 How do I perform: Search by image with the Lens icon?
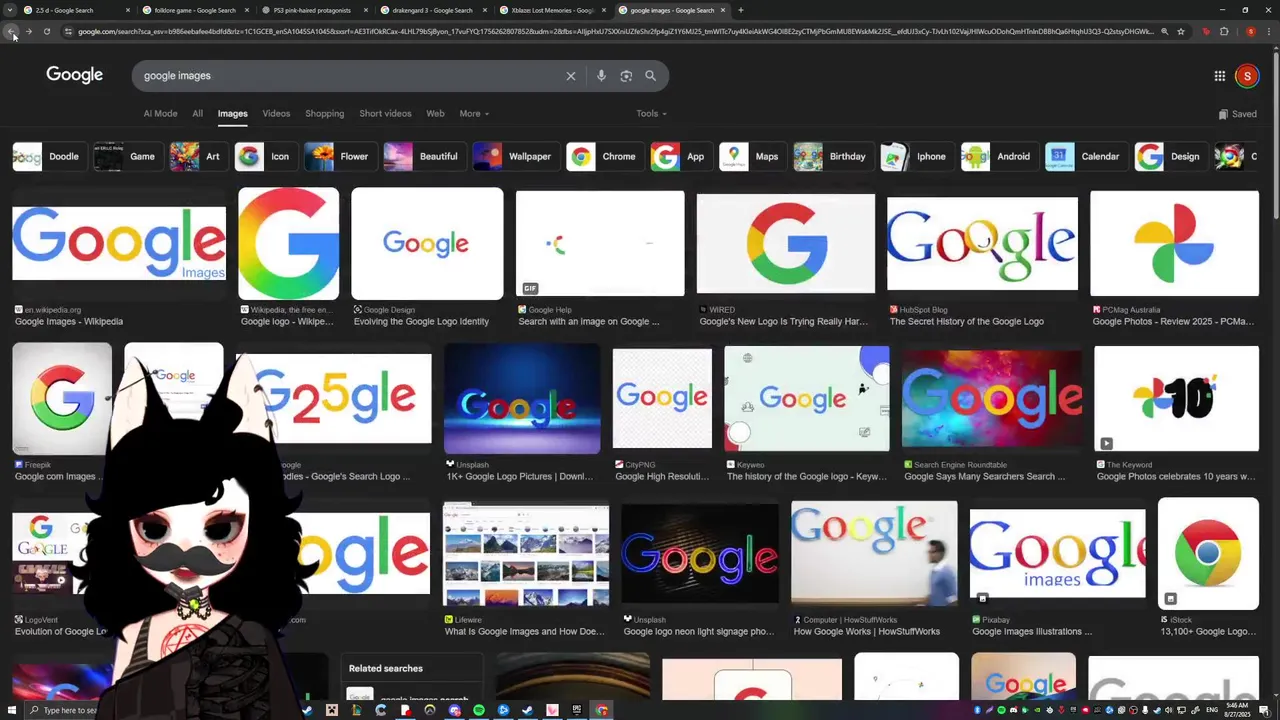click(626, 76)
